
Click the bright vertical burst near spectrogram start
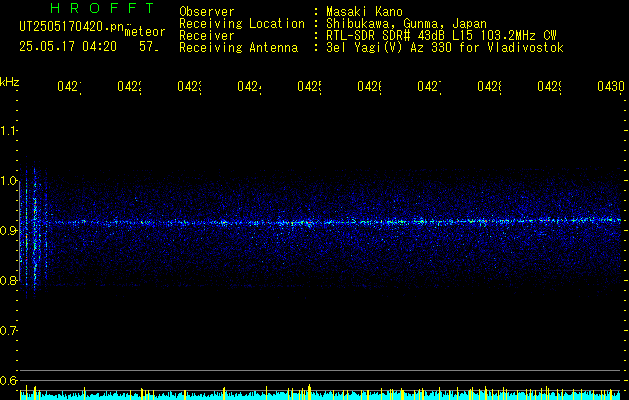click(x=35, y=229)
